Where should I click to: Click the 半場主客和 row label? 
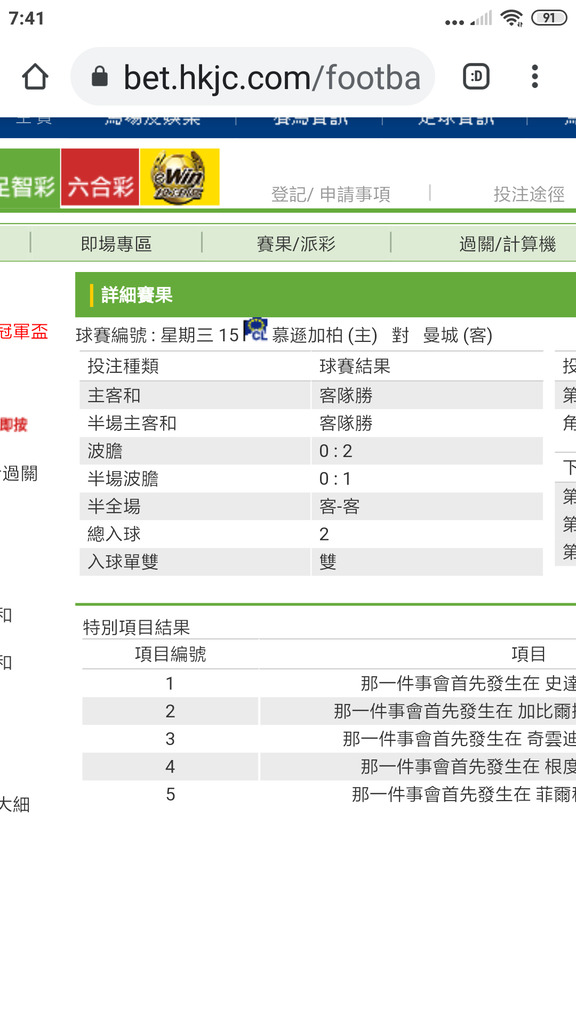[x=132, y=423]
